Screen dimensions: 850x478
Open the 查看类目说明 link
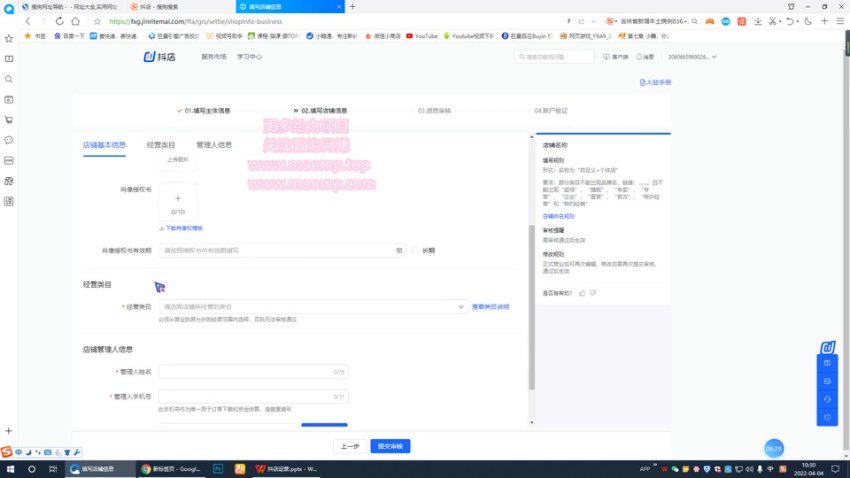490,307
